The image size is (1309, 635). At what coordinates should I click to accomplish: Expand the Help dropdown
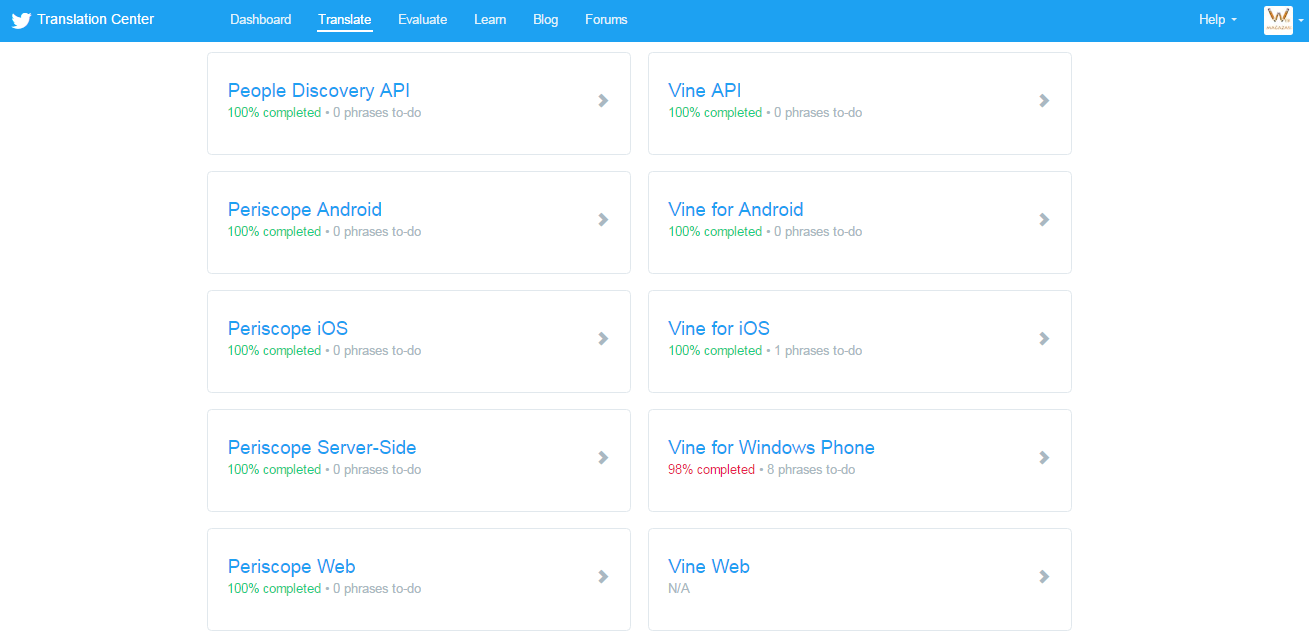(1218, 20)
